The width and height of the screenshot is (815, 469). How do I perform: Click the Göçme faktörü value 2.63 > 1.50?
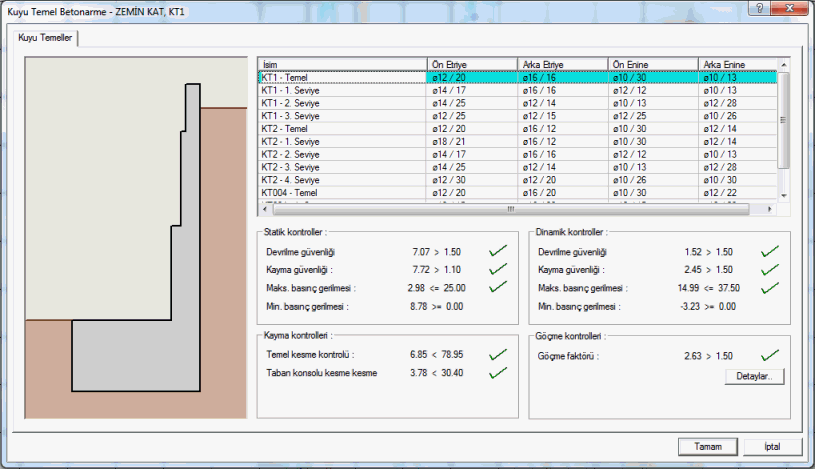[708, 356]
